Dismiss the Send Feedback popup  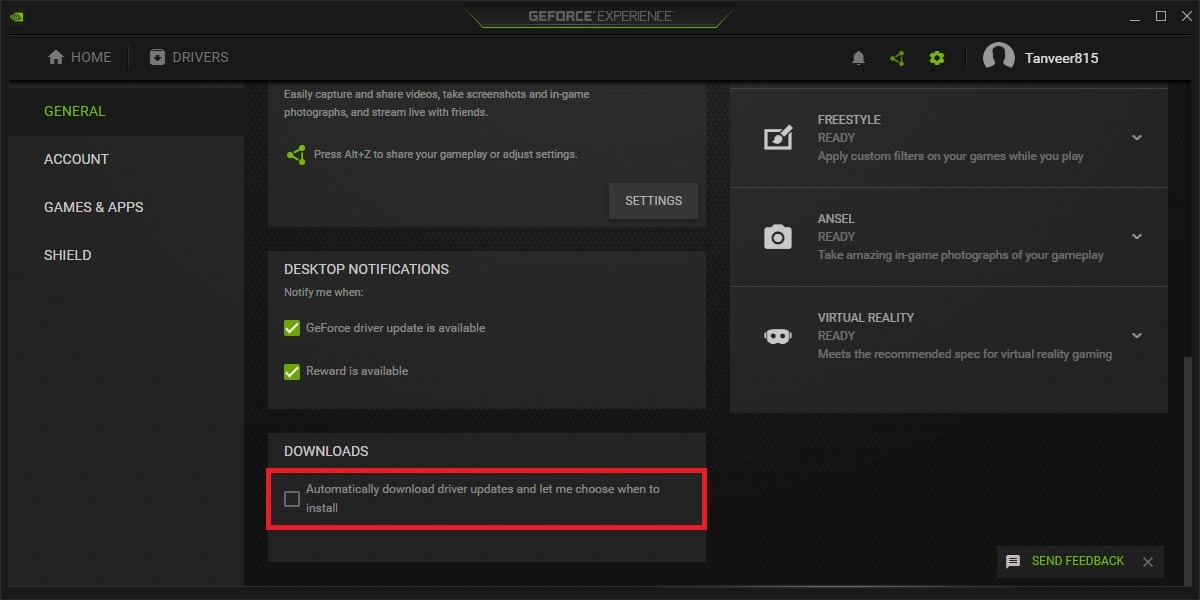click(x=1147, y=561)
